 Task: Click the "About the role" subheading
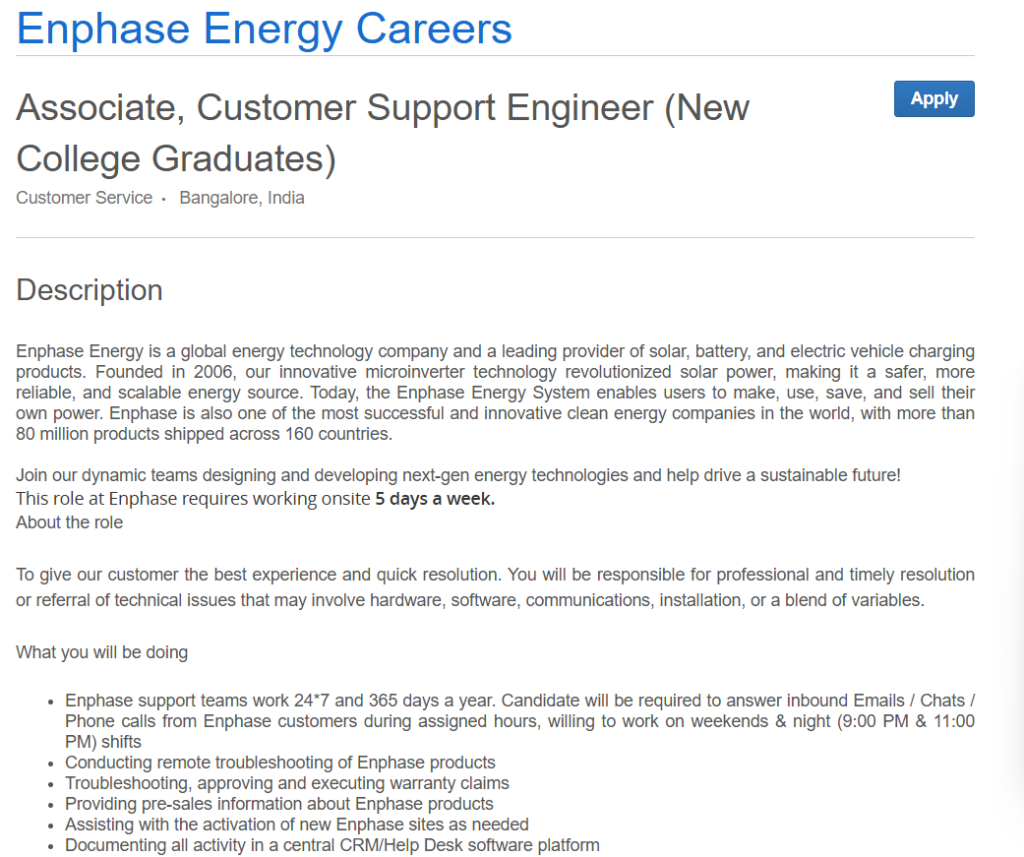click(69, 522)
